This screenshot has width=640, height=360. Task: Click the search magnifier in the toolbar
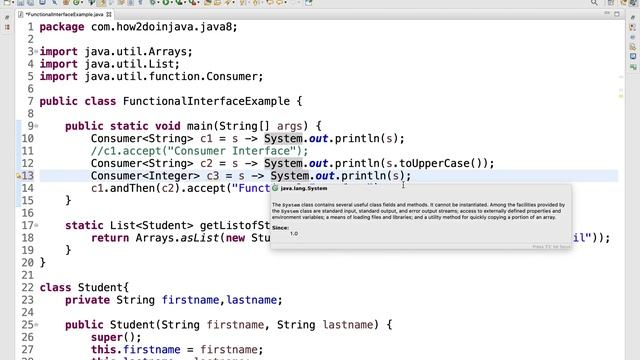point(594,2)
